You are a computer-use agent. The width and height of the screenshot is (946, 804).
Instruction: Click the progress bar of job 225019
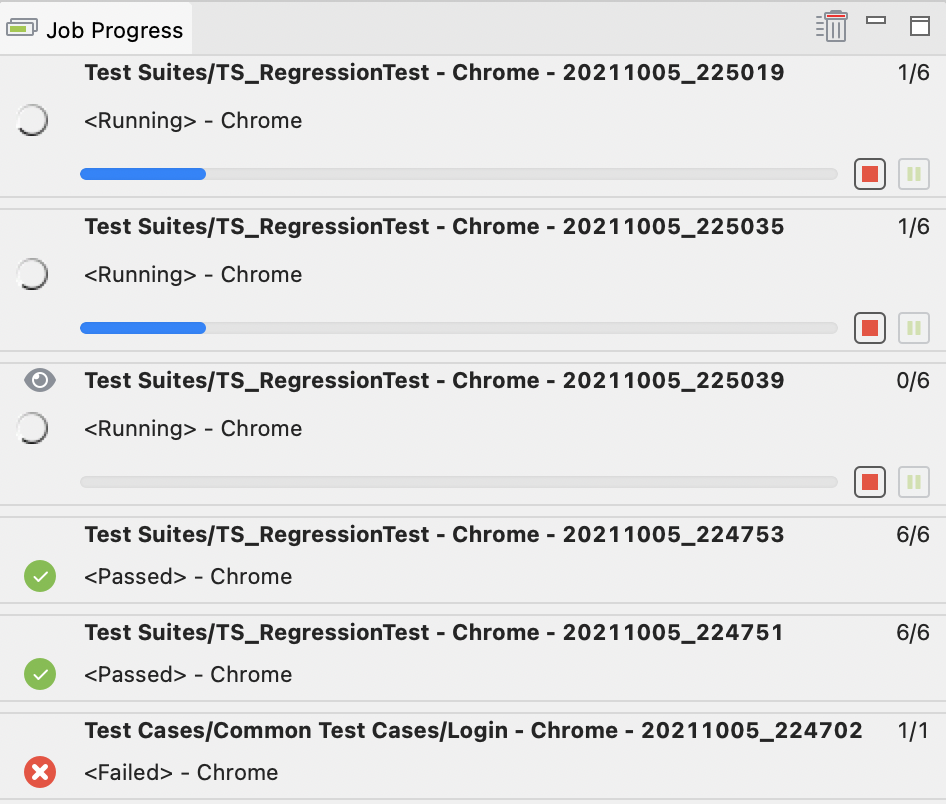458,174
